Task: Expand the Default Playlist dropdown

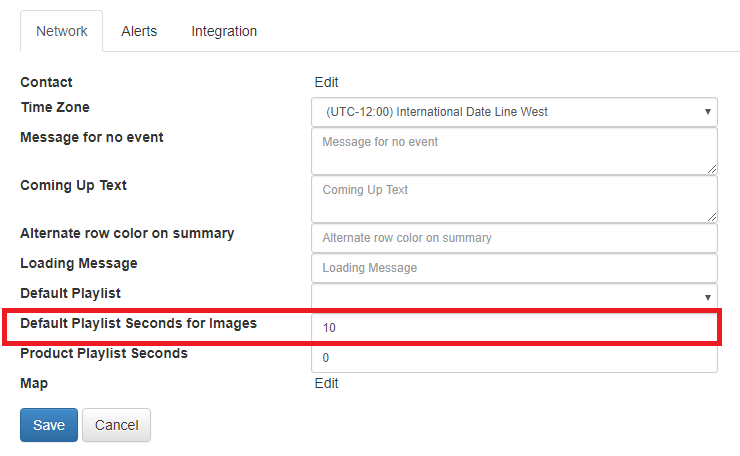Action: pyautogui.click(x=514, y=296)
